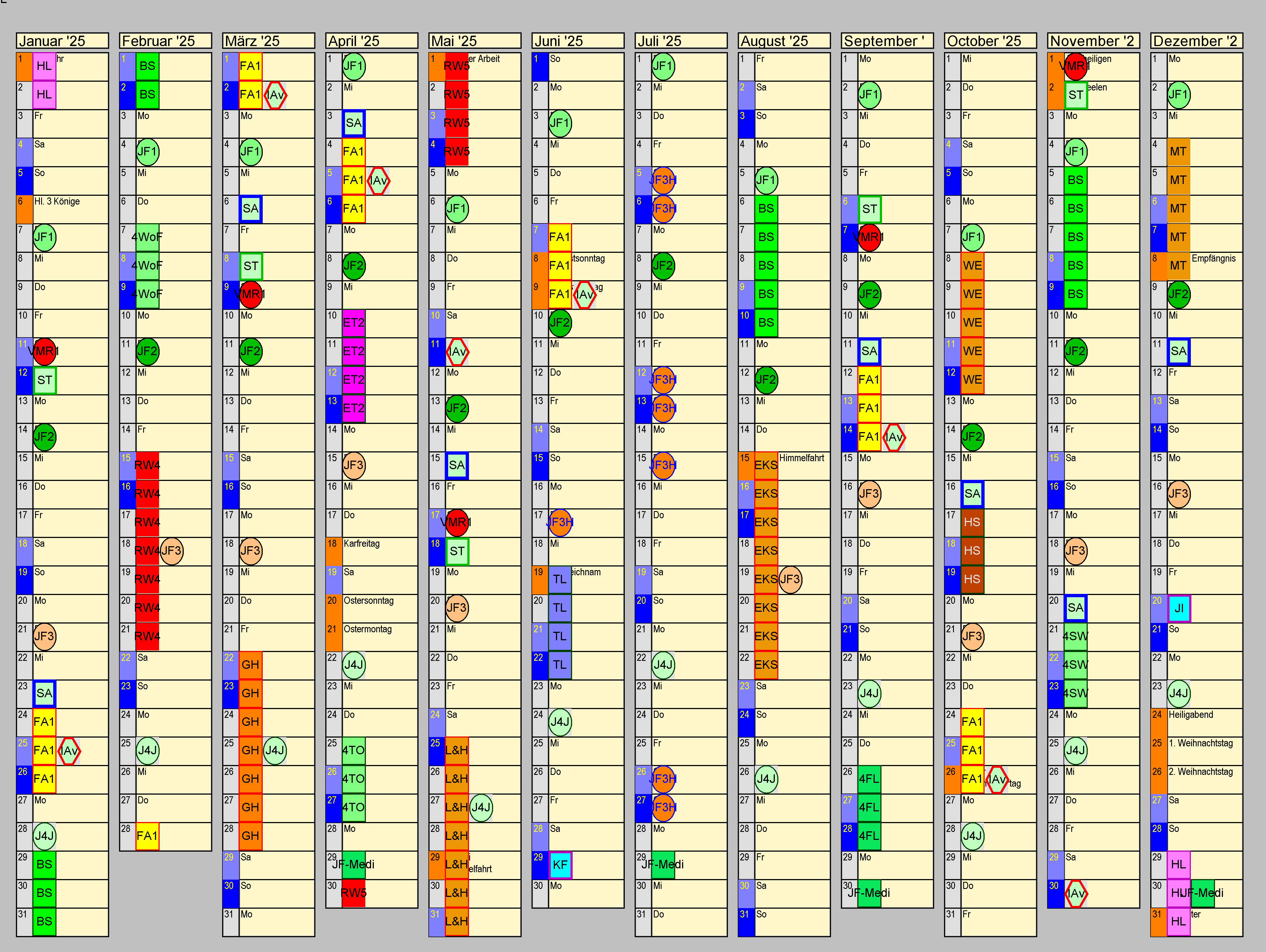
Task: Click the SA box on January 23
Action: coord(45,694)
